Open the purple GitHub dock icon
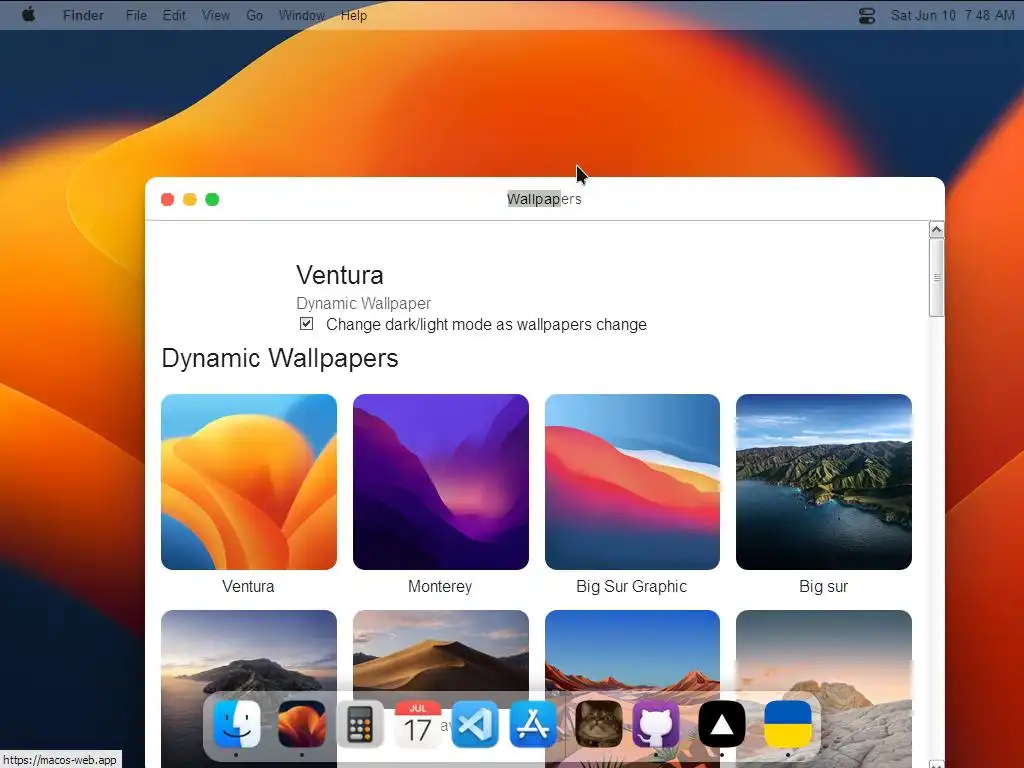1024x768 pixels. pos(656,724)
